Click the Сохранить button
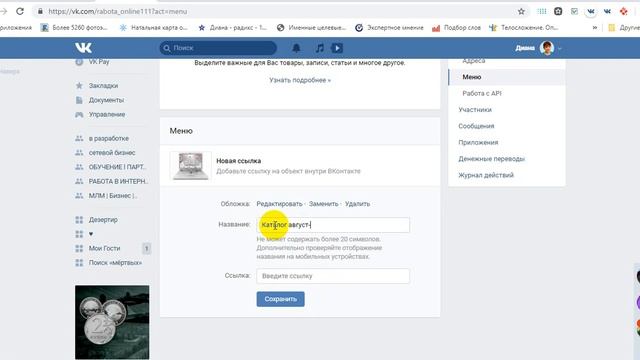The image size is (640, 360). point(280,299)
